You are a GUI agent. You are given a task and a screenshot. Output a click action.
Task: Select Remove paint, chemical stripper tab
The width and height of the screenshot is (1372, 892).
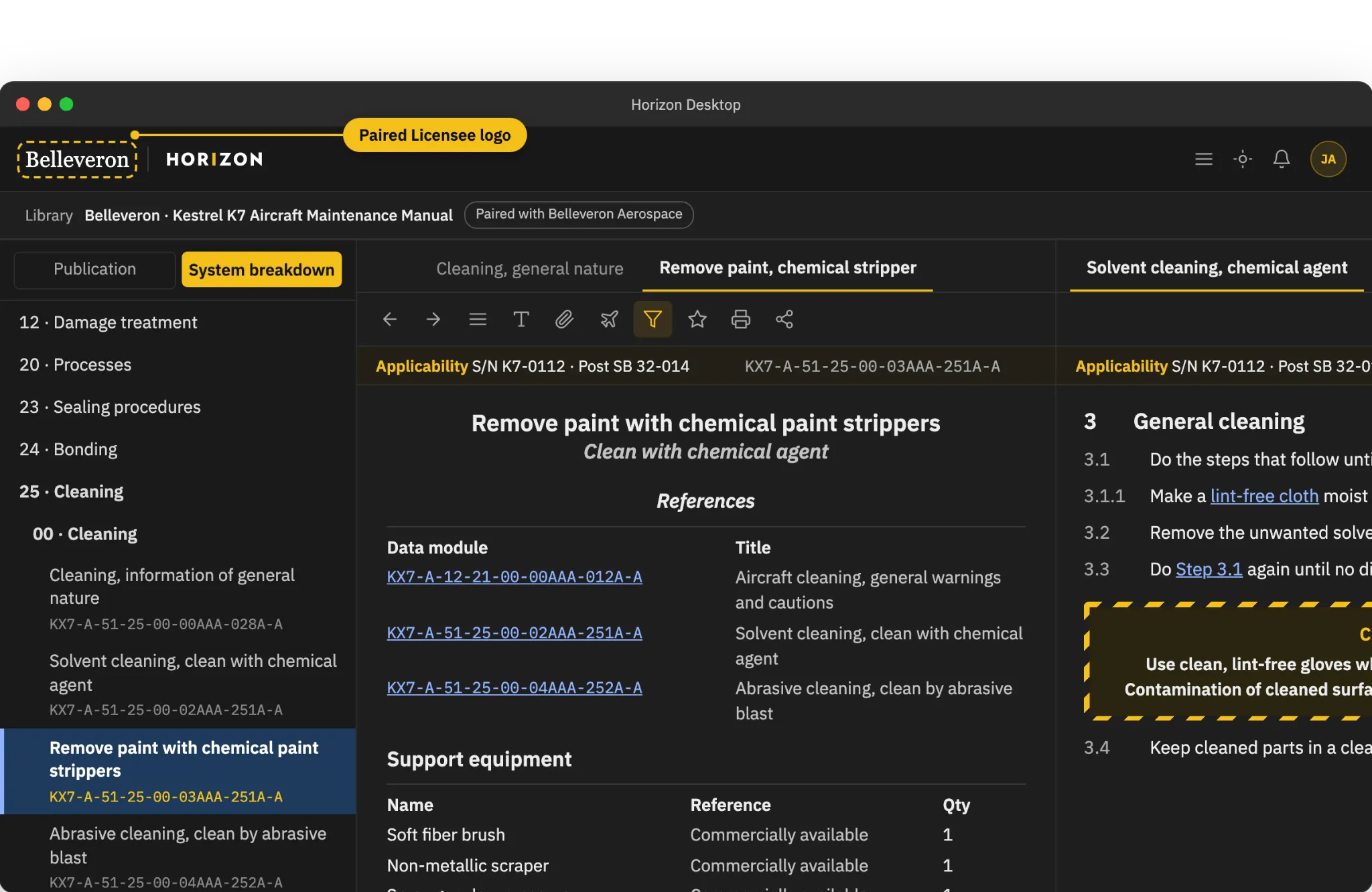click(788, 267)
